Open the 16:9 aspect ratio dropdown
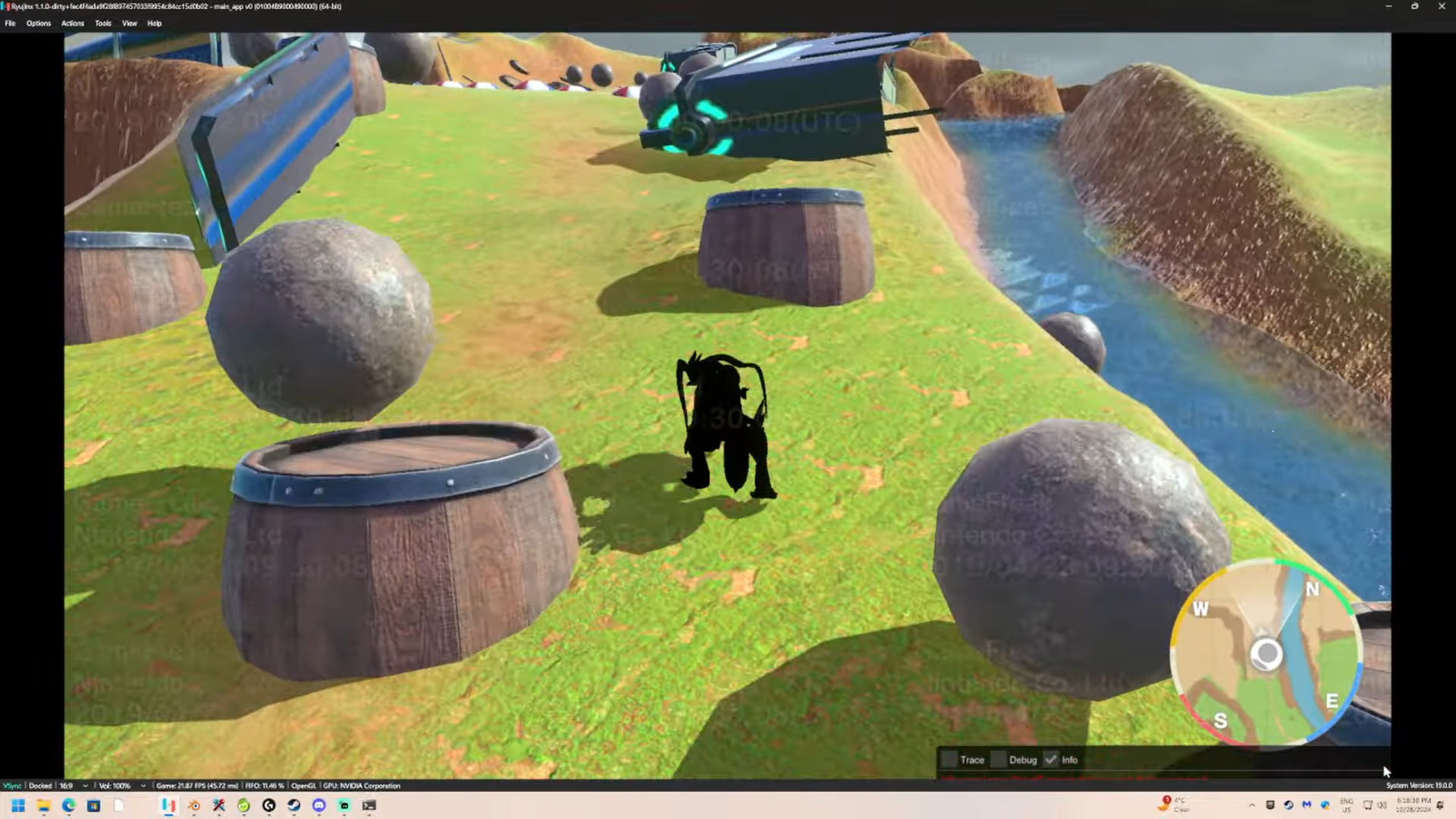 (74, 786)
